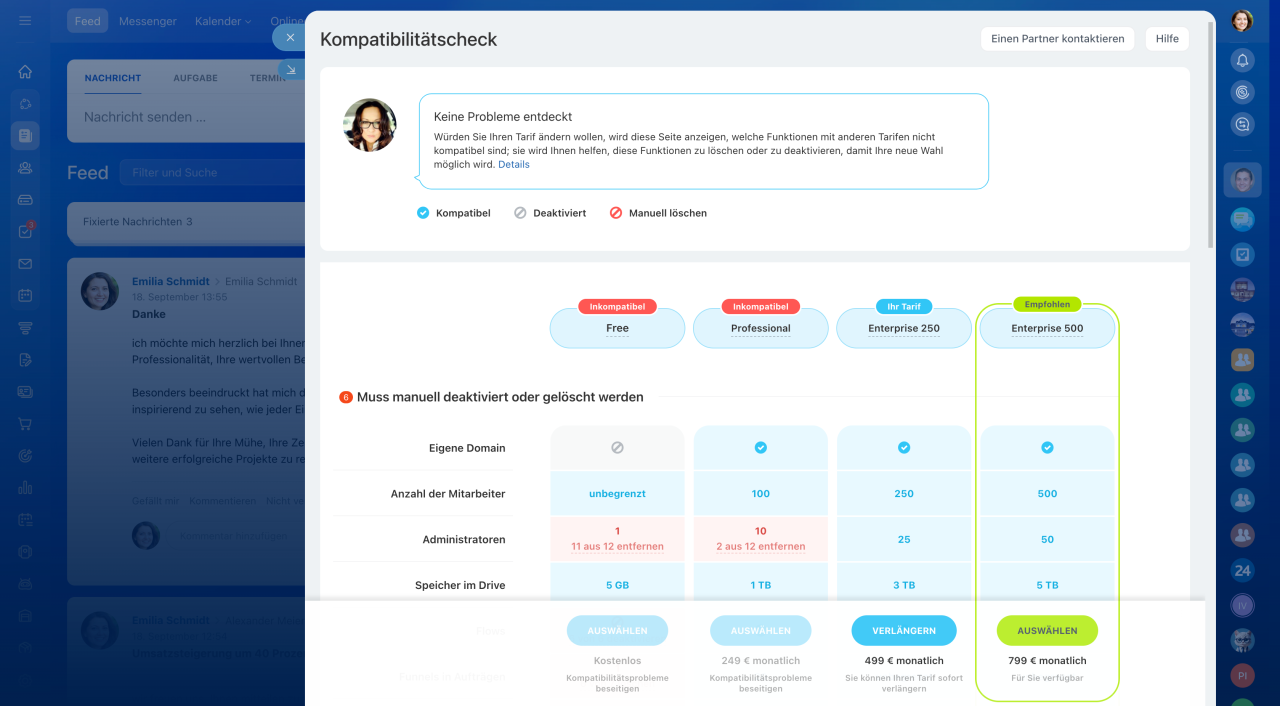Image resolution: width=1280 pixels, height=706 pixels.
Task: Select the Enterprise 500 plan pill
Action: (1047, 328)
